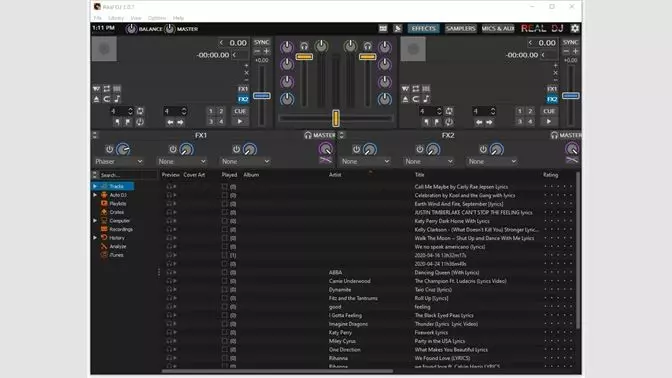Click the left deck reloop power icon
Viewport: 672px width, 378px height.
point(140,122)
